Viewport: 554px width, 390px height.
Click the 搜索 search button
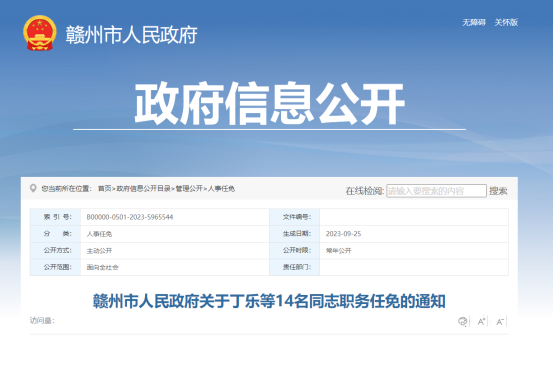point(498,191)
